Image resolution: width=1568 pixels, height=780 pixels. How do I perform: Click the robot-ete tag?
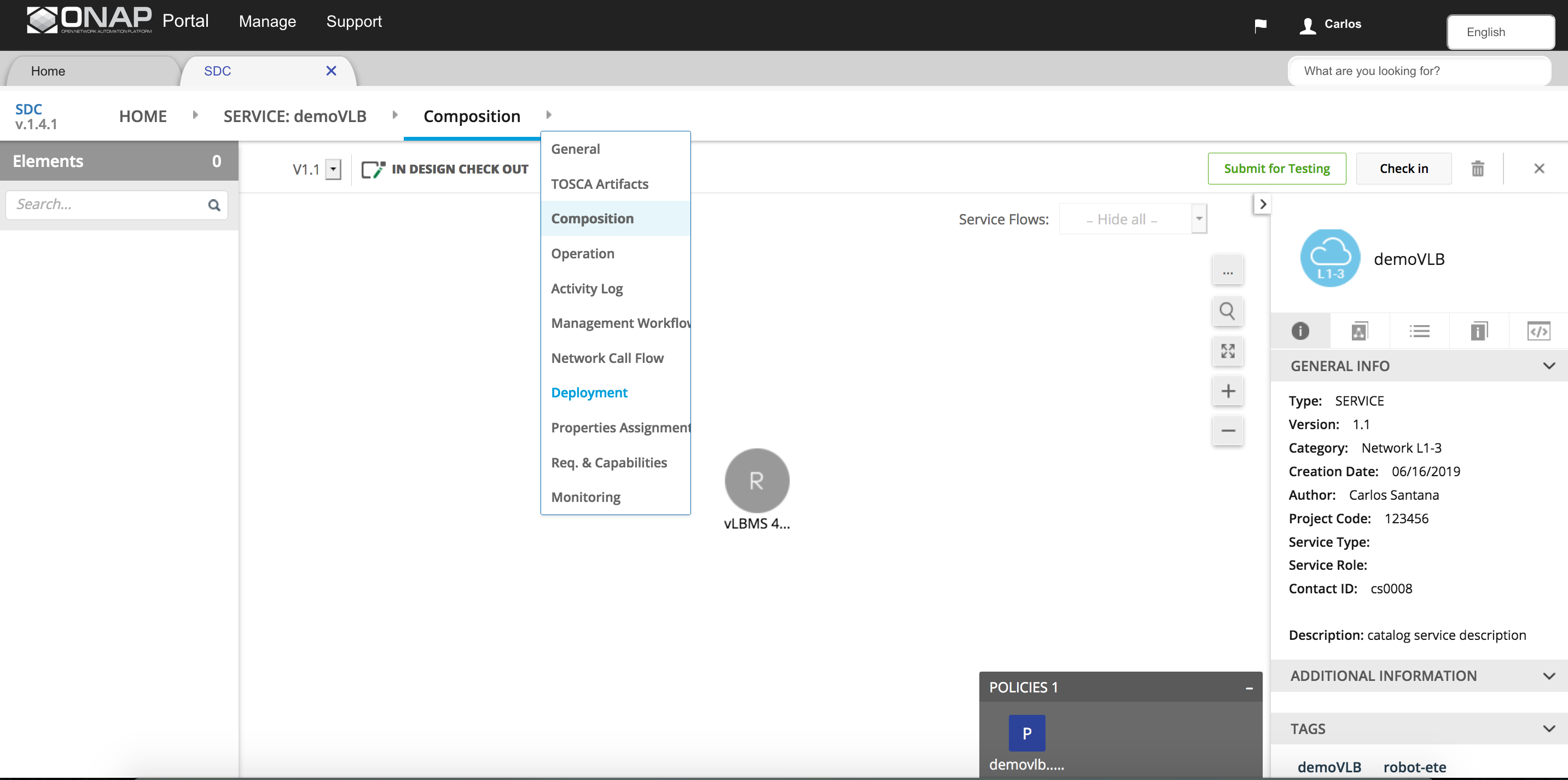(x=1415, y=767)
